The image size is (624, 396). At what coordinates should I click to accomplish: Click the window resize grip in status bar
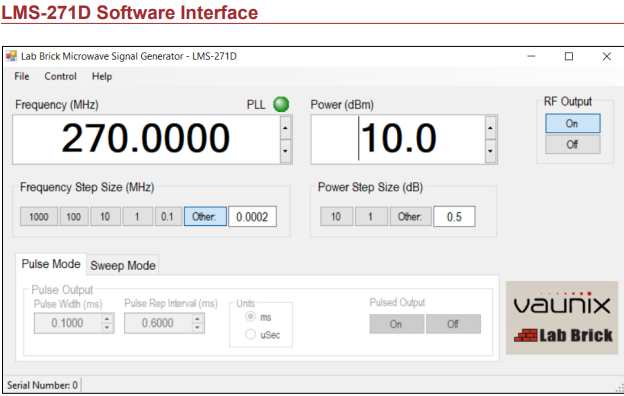click(620, 388)
